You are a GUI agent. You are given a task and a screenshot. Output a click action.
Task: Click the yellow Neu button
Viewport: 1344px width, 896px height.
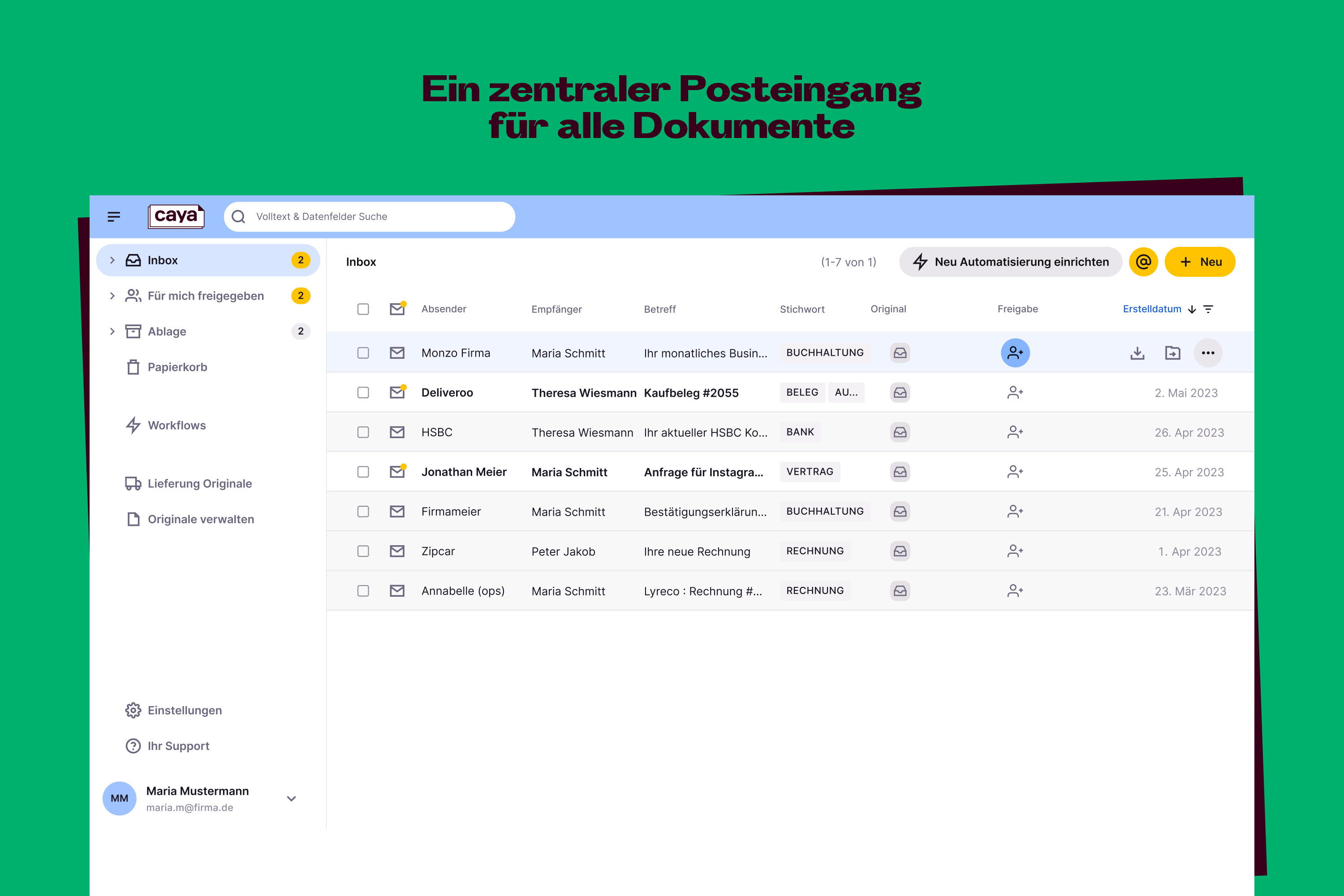pyautogui.click(x=1199, y=262)
